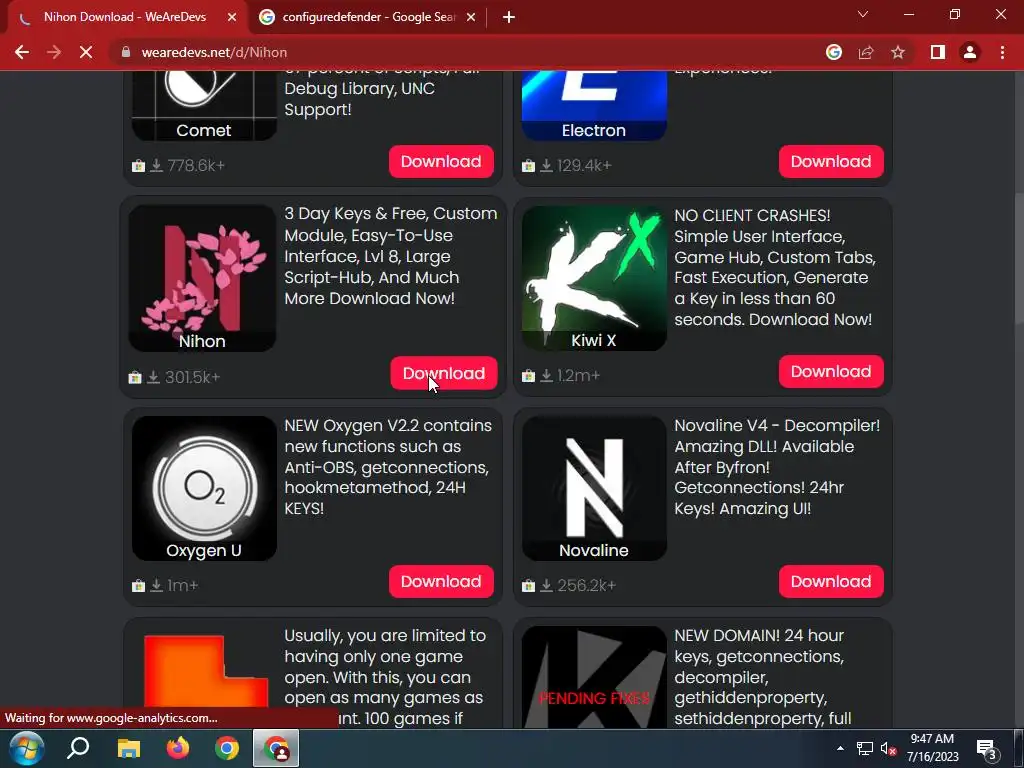This screenshot has height=768, width=1024.
Task: Click the muted volume tray icon
Action: 888,748
